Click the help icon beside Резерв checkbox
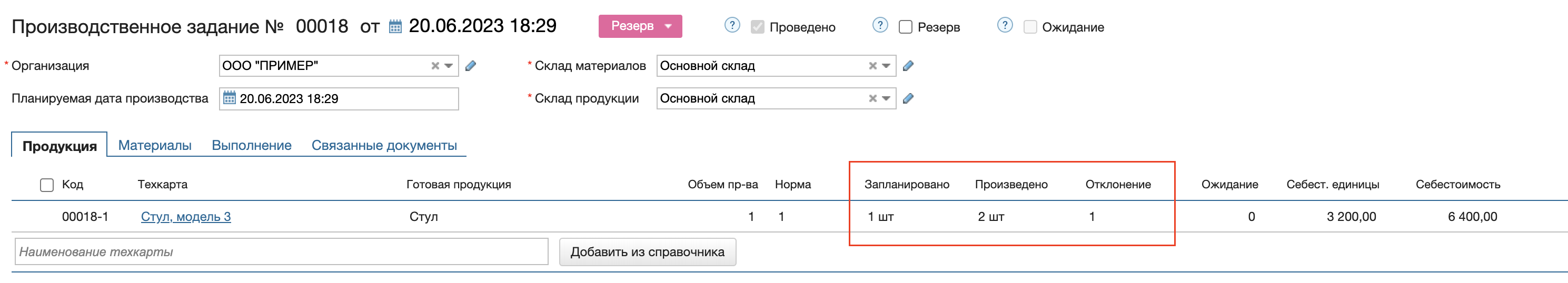Image resolution: width=1568 pixels, height=283 pixels. tap(880, 26)
